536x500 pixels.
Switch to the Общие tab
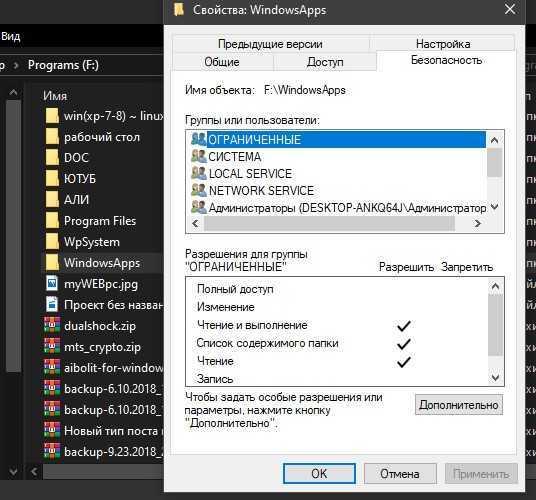tap(222, 62)
